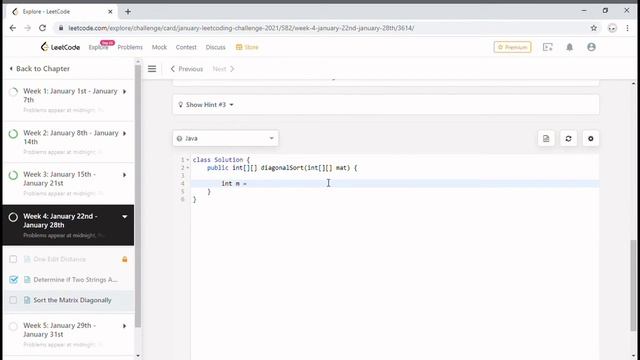Open a new browser tab
This screenshot has width=640, height=360.
pyautogui.click(x=128, y=12)
